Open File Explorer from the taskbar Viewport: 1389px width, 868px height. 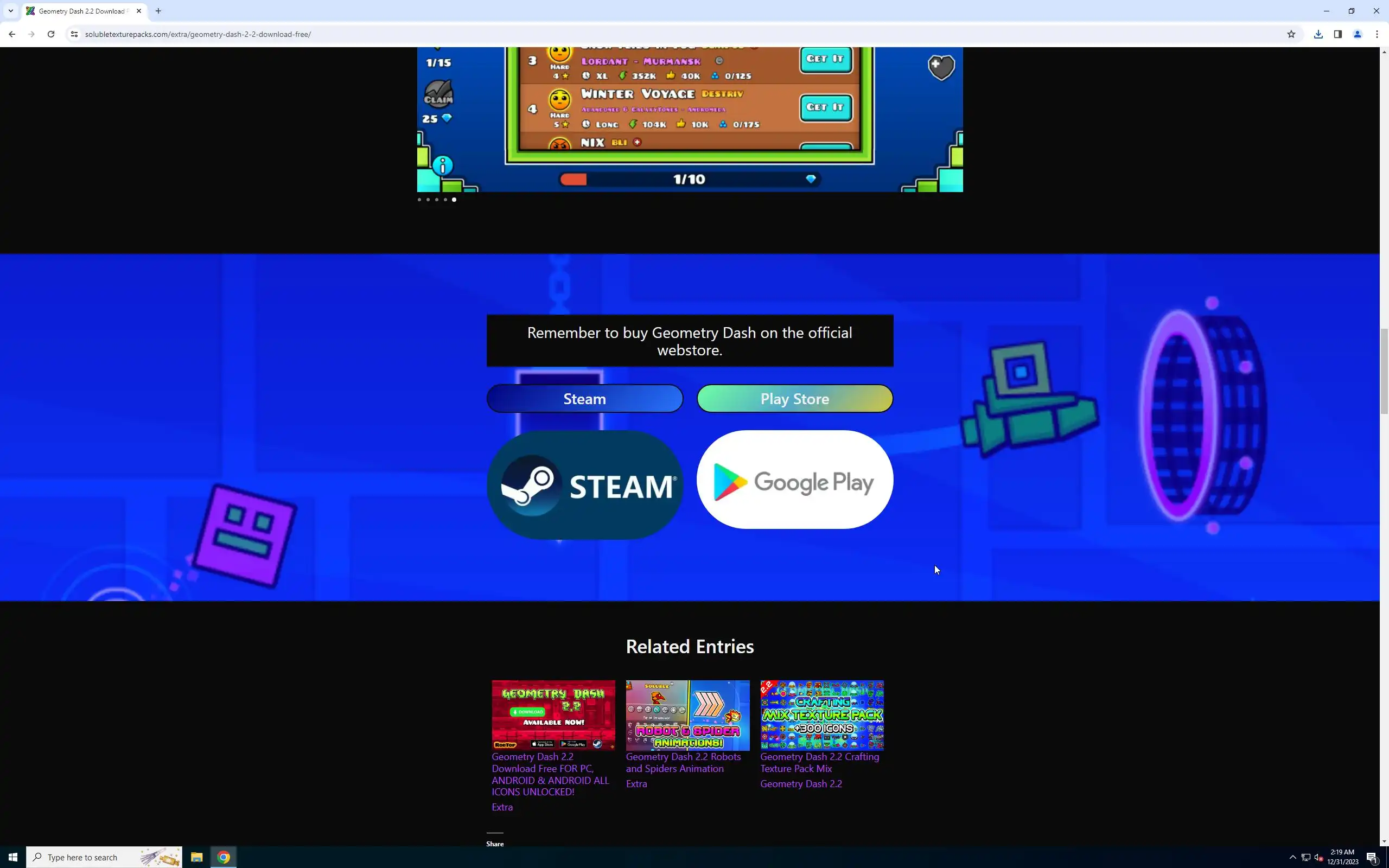tap(197, 857)
